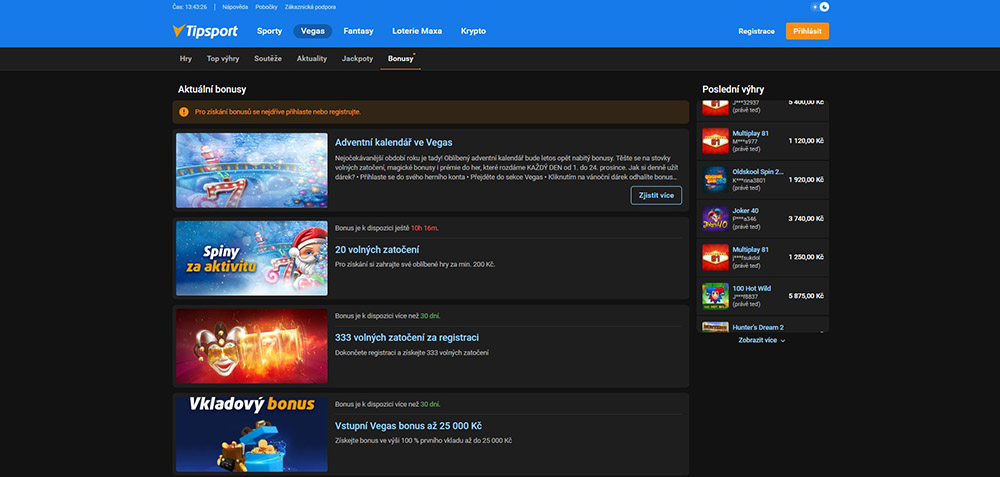The height and width of the screenshot is (477, 1000).
Task: Click the Registrace link
Action: 756,31
